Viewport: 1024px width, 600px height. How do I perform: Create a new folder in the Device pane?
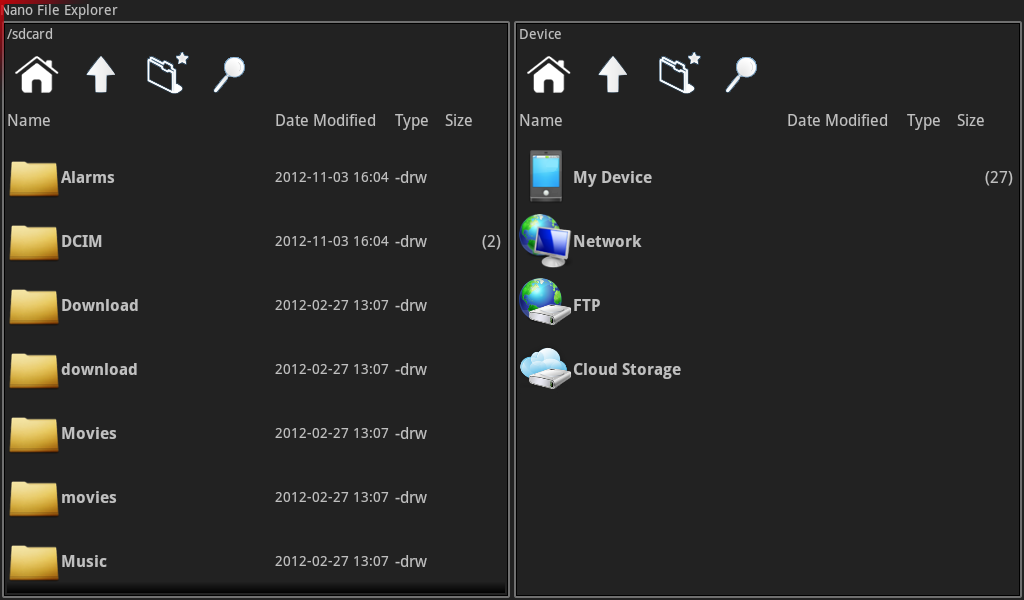[x=678, y=74]
